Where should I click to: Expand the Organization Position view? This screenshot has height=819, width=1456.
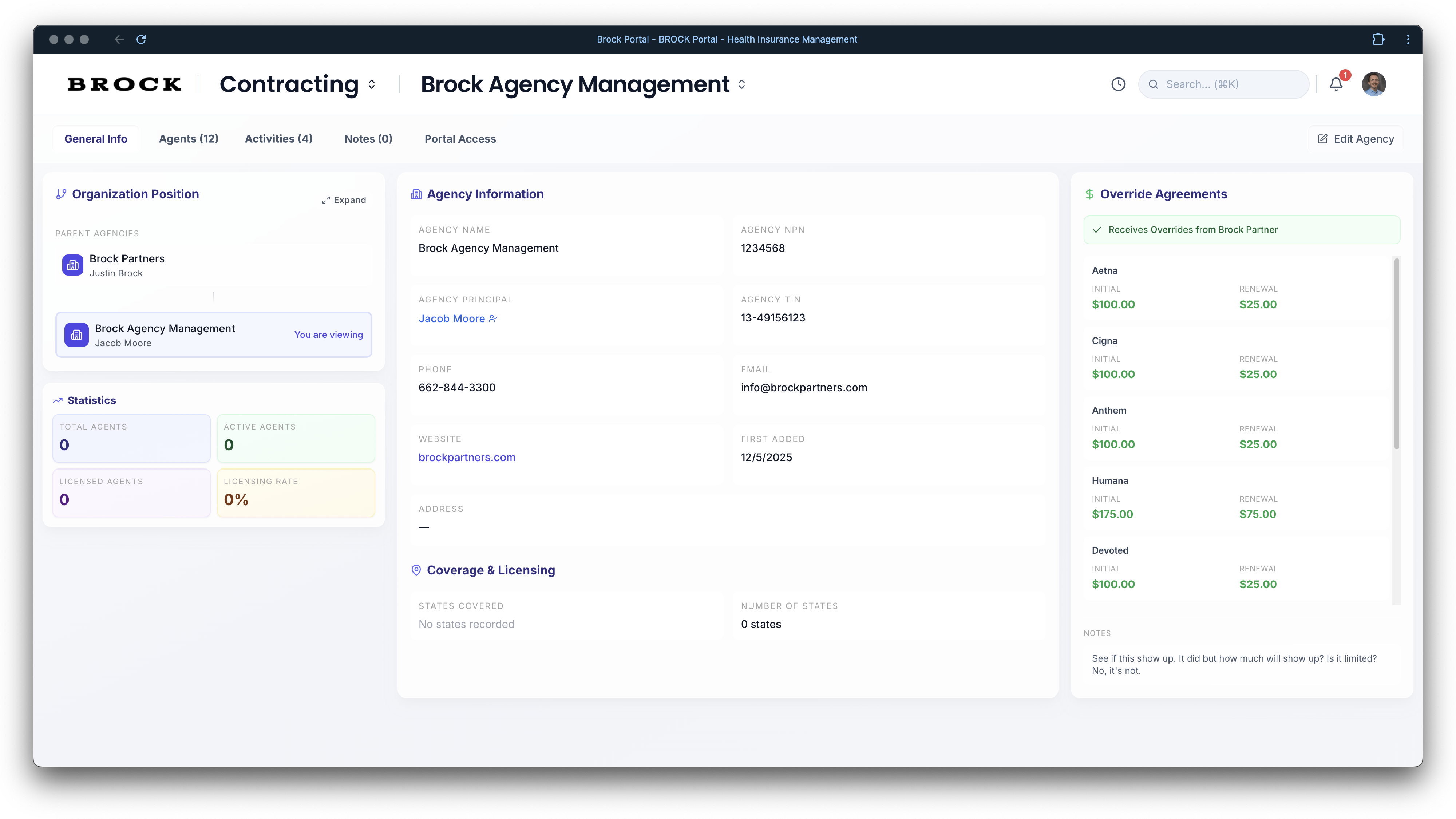pos(343,199)
